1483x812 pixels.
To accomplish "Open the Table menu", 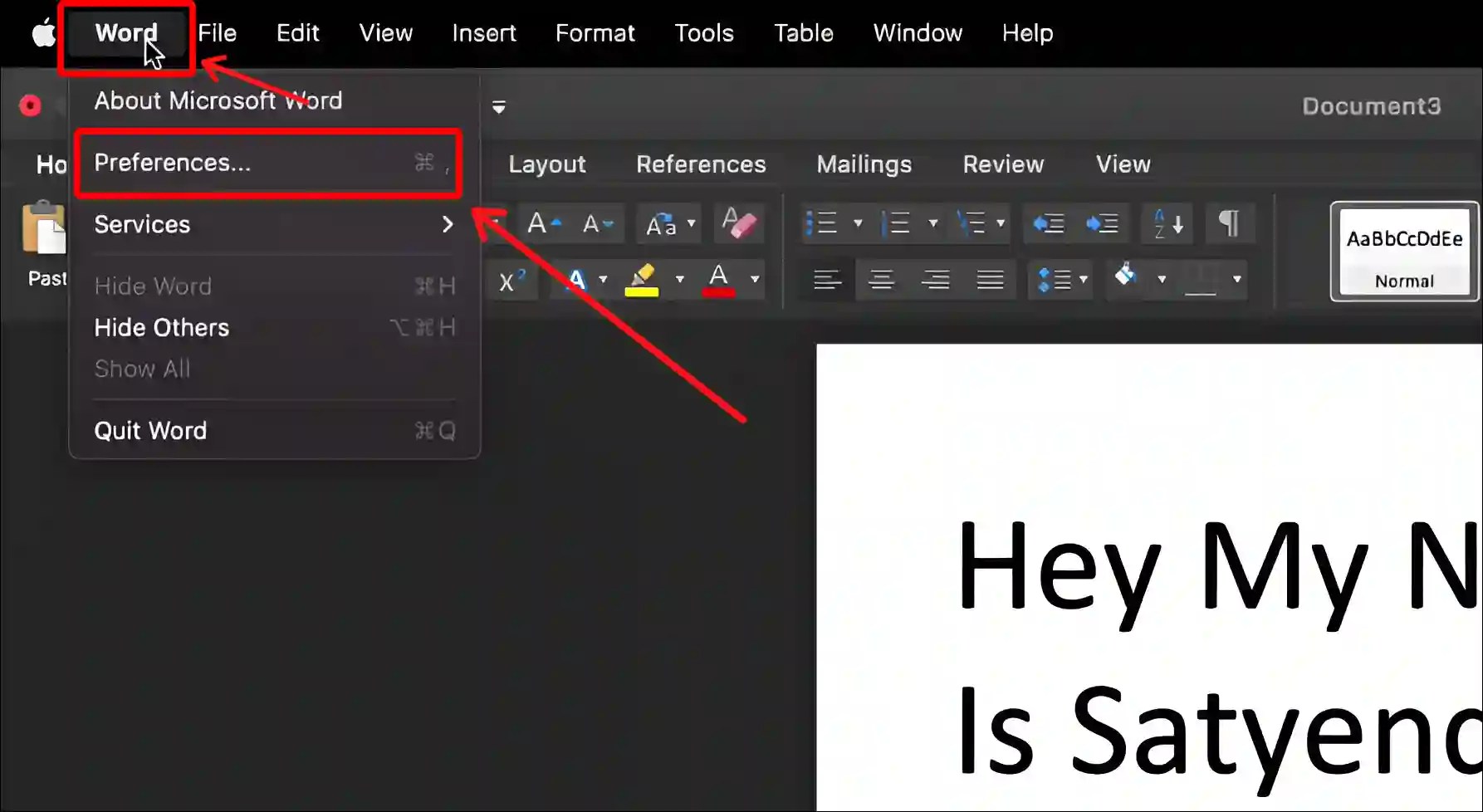I will click(804, 33).
